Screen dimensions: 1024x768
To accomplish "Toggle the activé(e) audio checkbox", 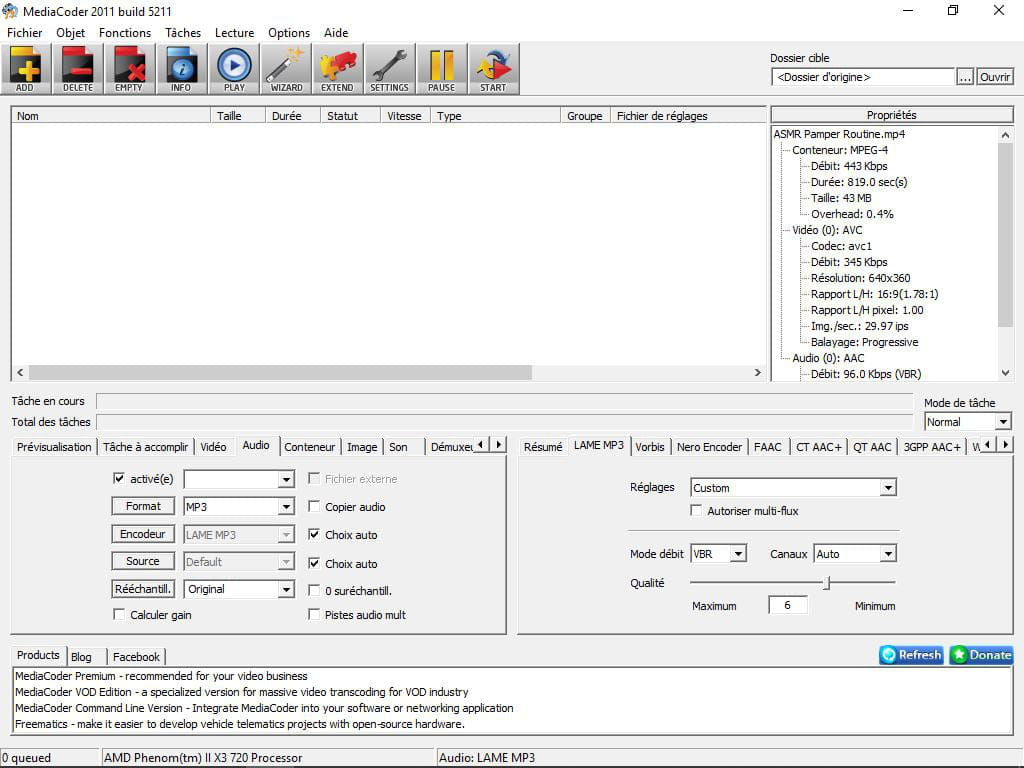I will click(119, 479).
